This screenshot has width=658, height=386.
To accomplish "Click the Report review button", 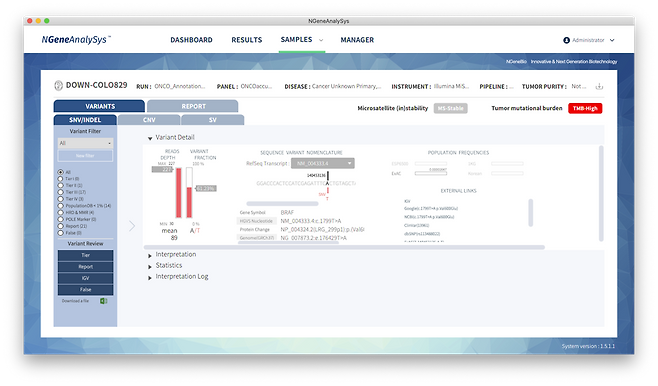I will [85, 266].
